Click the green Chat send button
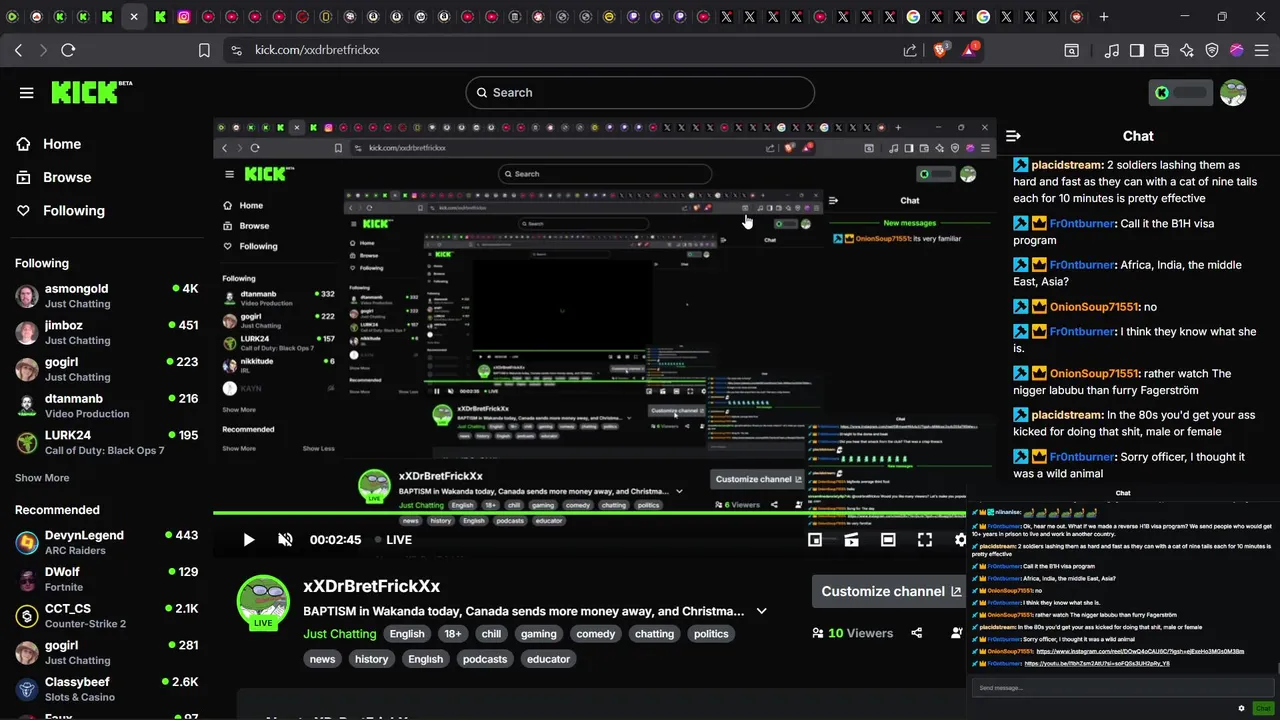The image size is (1280, 720). click(x=1263, y=708)
